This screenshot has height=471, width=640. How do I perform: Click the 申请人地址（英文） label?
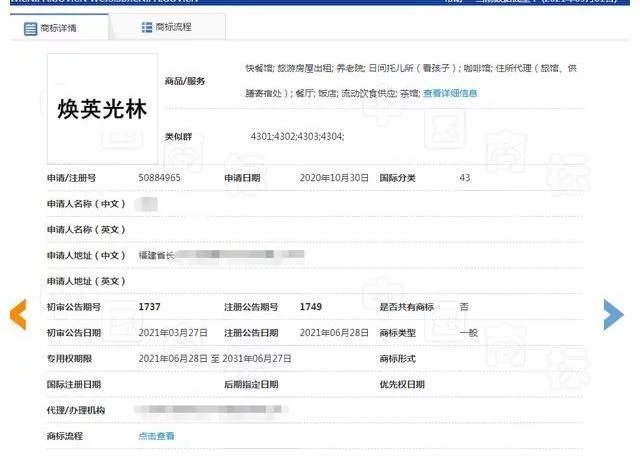coord(86,281)
